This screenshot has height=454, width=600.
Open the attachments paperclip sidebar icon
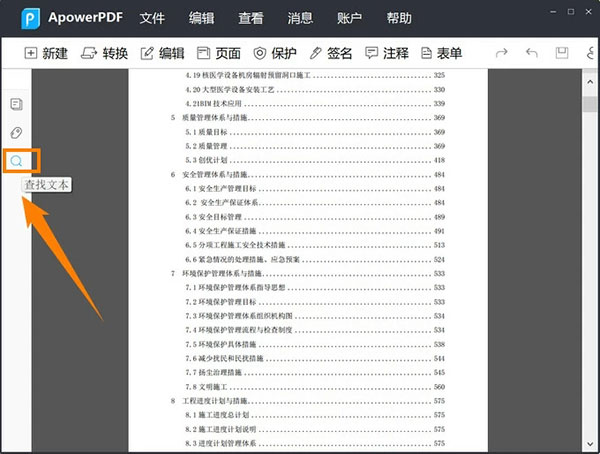point(16,133)
